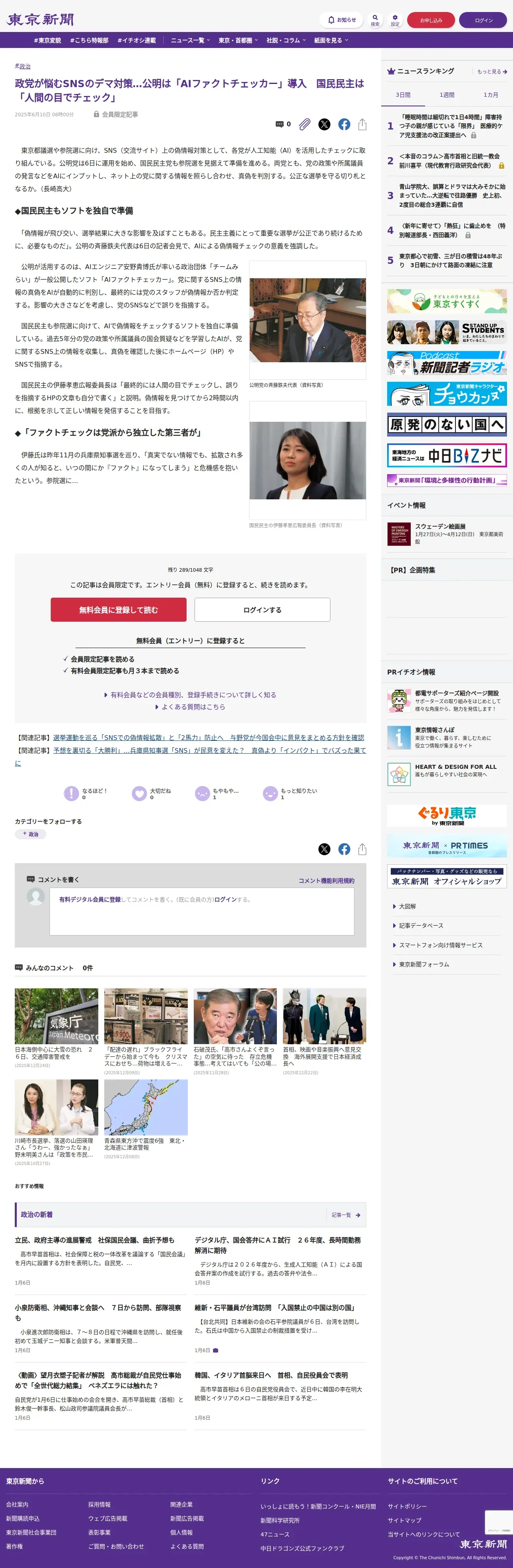Click the paperclip clip icon near title
513x1568 pixels.
coord(305,124)
